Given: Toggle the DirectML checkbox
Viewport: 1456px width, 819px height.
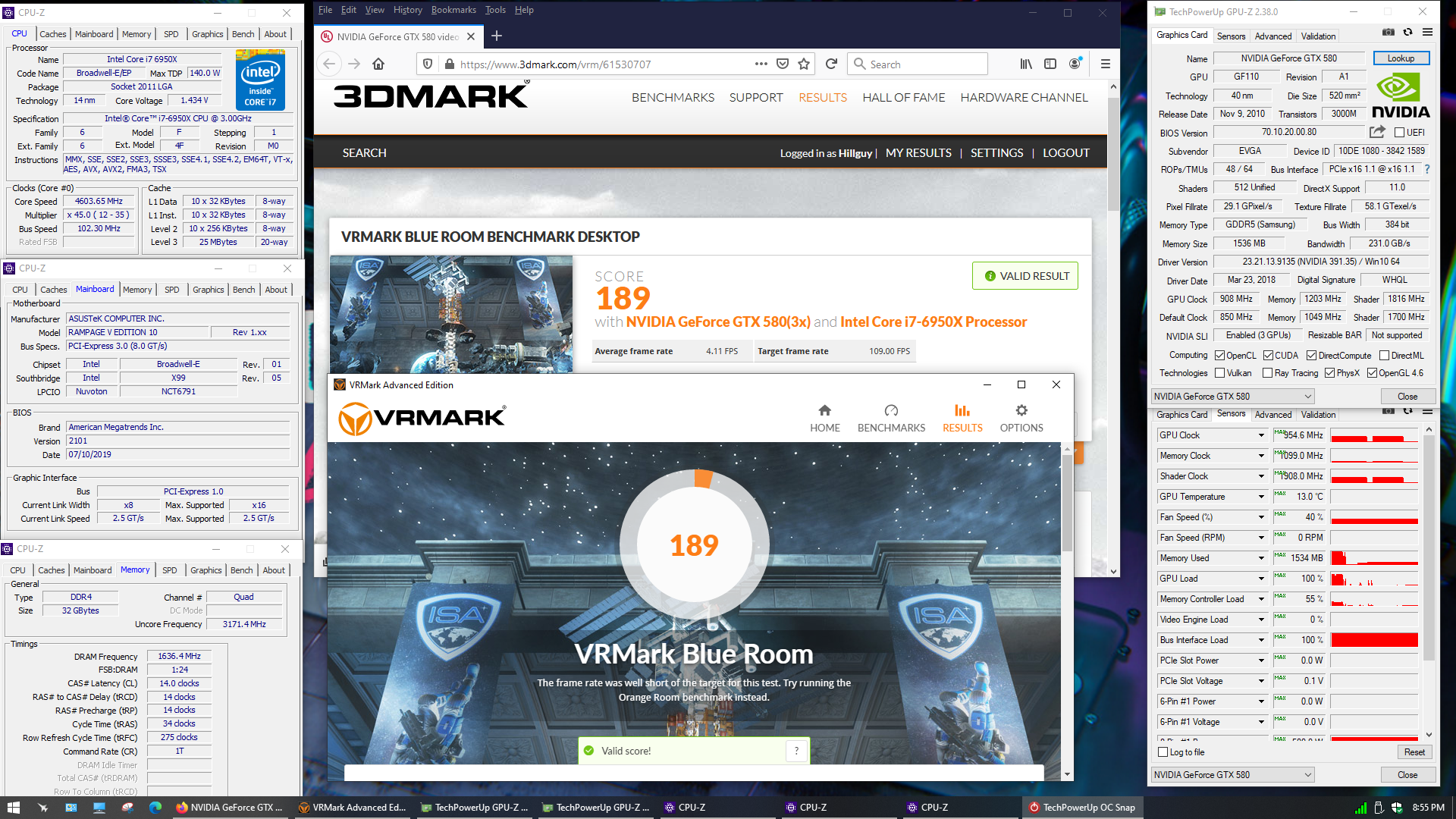Looking at the screenshot, I should pyautogui.click(x=1384, y=356).
